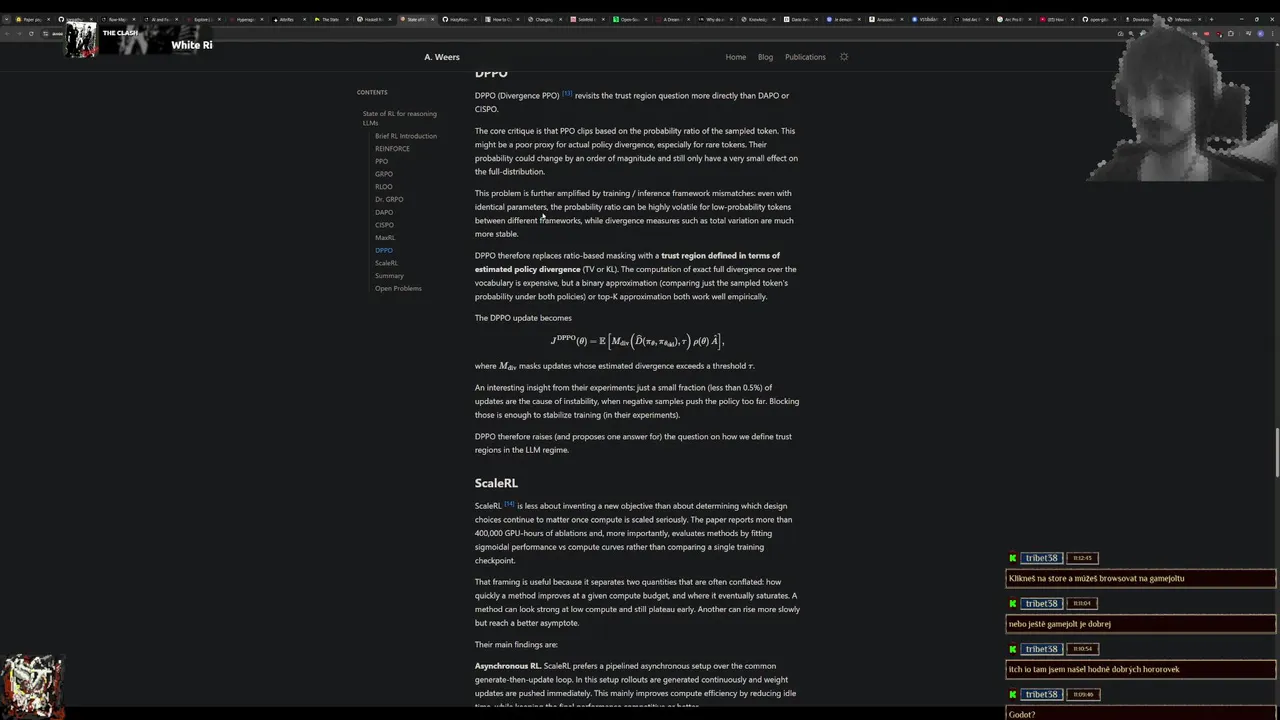This screenshot has width=1280, height=720.
Task: Close the 'Hypermap' browser tab
Action: [x=262, y=19]
